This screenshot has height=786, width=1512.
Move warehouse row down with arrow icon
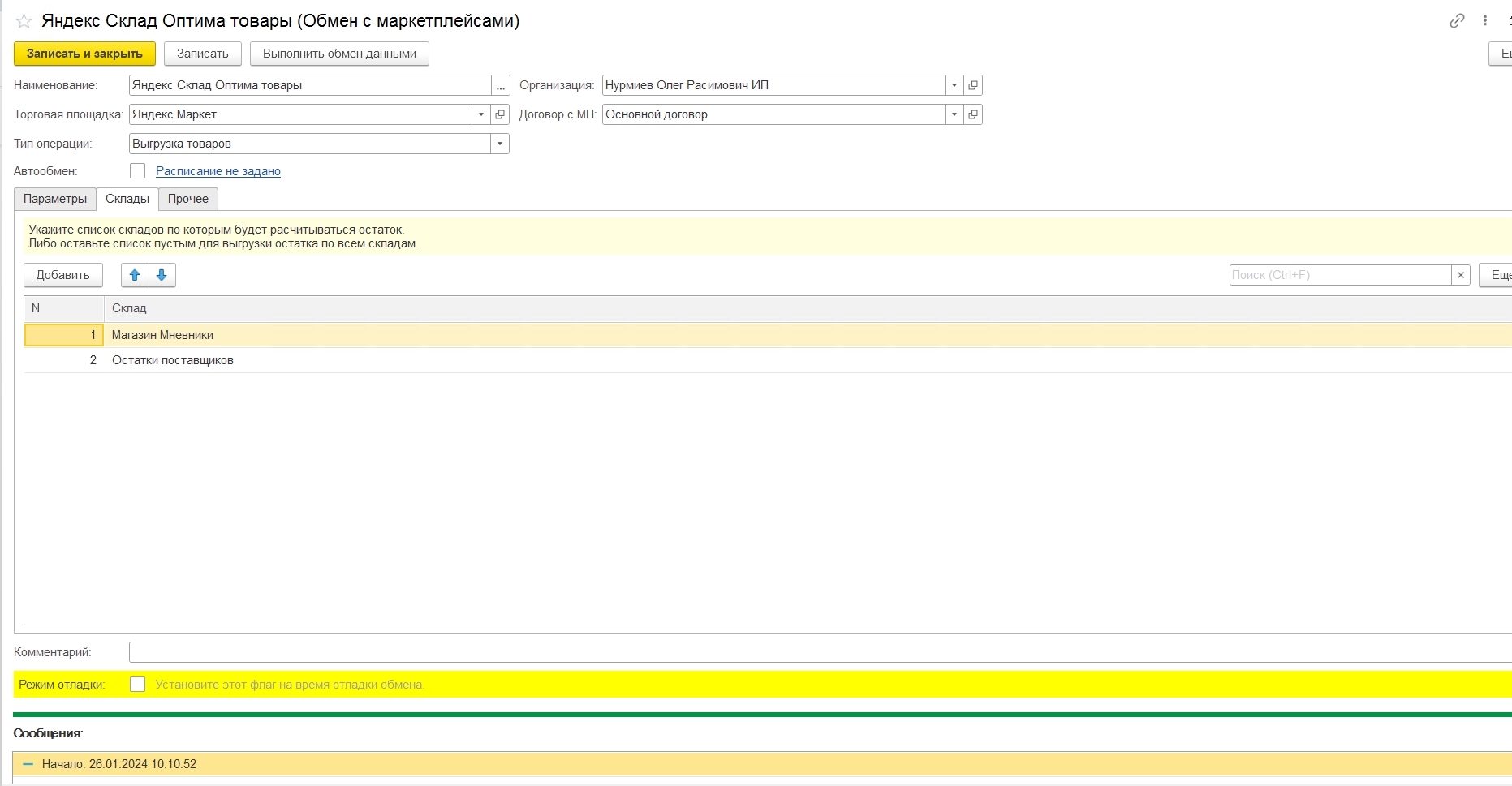(x=162, y=275)
